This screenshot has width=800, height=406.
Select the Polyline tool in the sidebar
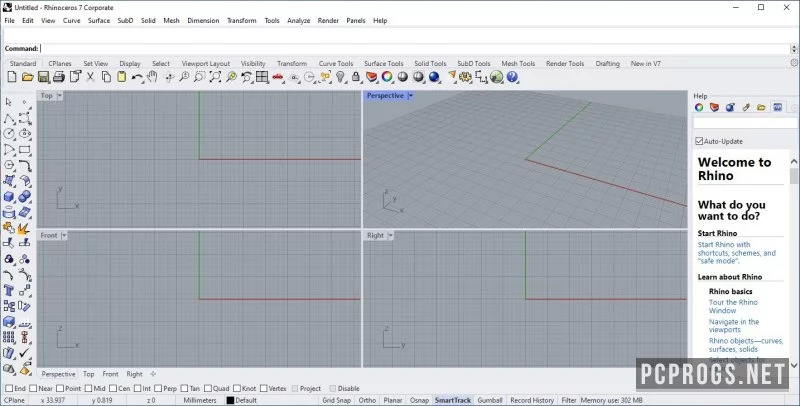[9, 118]
